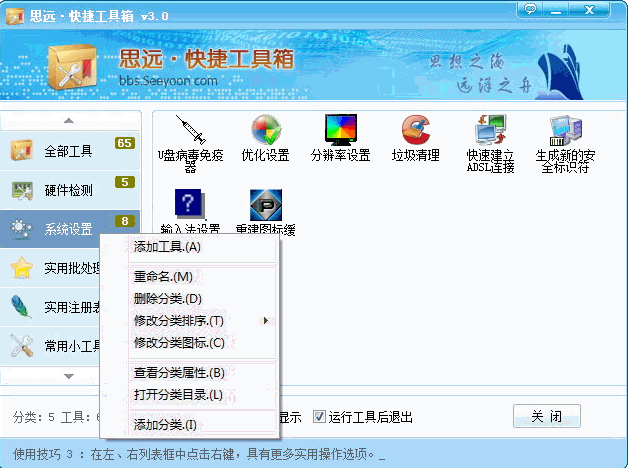Click the 思远·快捷工具箱 banner title
Screen dimensions: 628x468
click(x=206, y=59)
